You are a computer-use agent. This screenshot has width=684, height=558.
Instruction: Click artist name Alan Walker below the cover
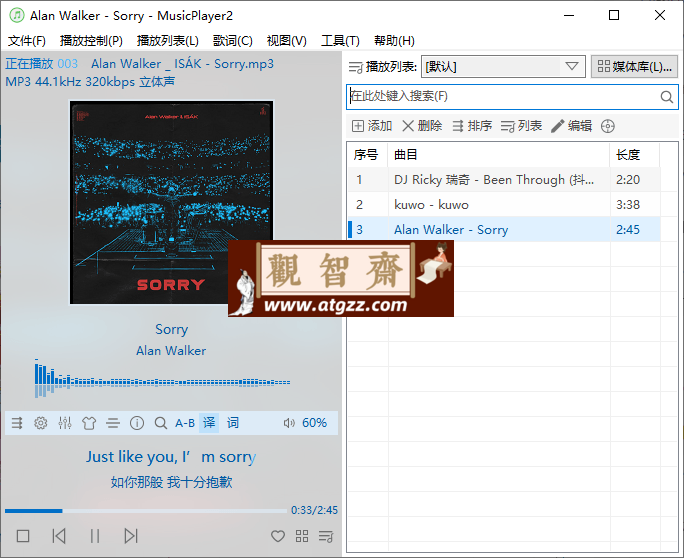point(171,351)
